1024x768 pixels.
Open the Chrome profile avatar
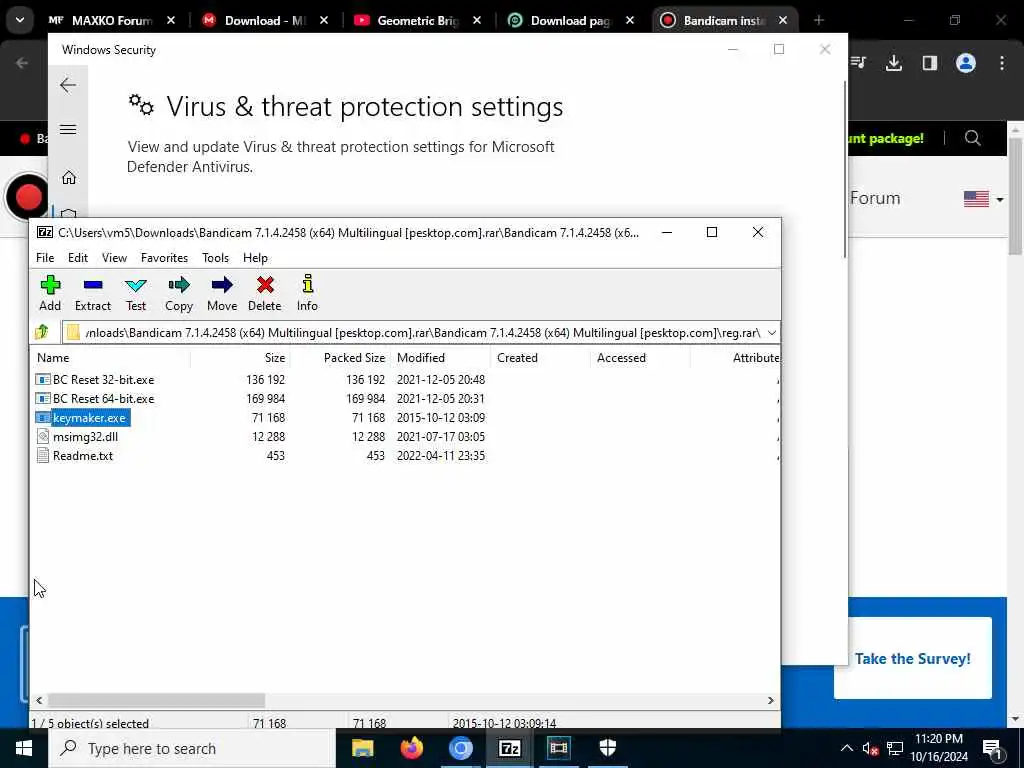(x=966, y=63)
